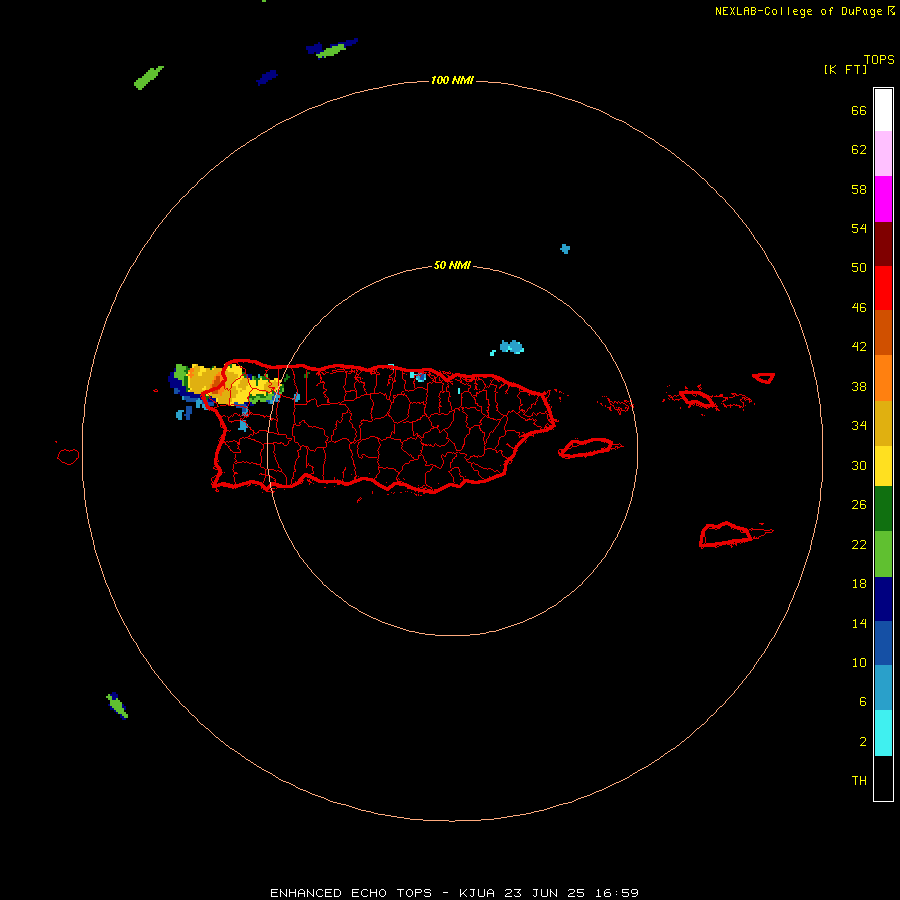Viewport: 900px width, 900px height.
Task: Click the legend value 30
Action: point(859,465)
